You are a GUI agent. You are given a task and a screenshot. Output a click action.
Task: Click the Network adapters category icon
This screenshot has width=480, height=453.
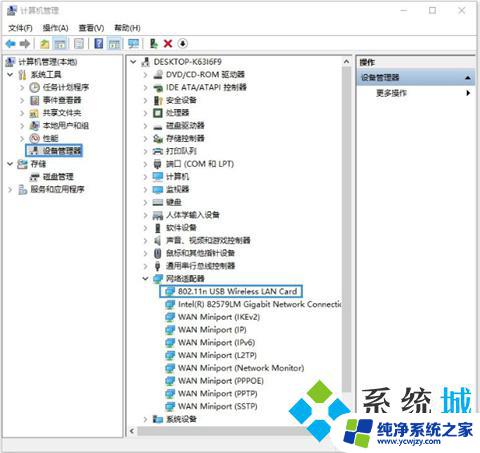(x=158, y=279)
